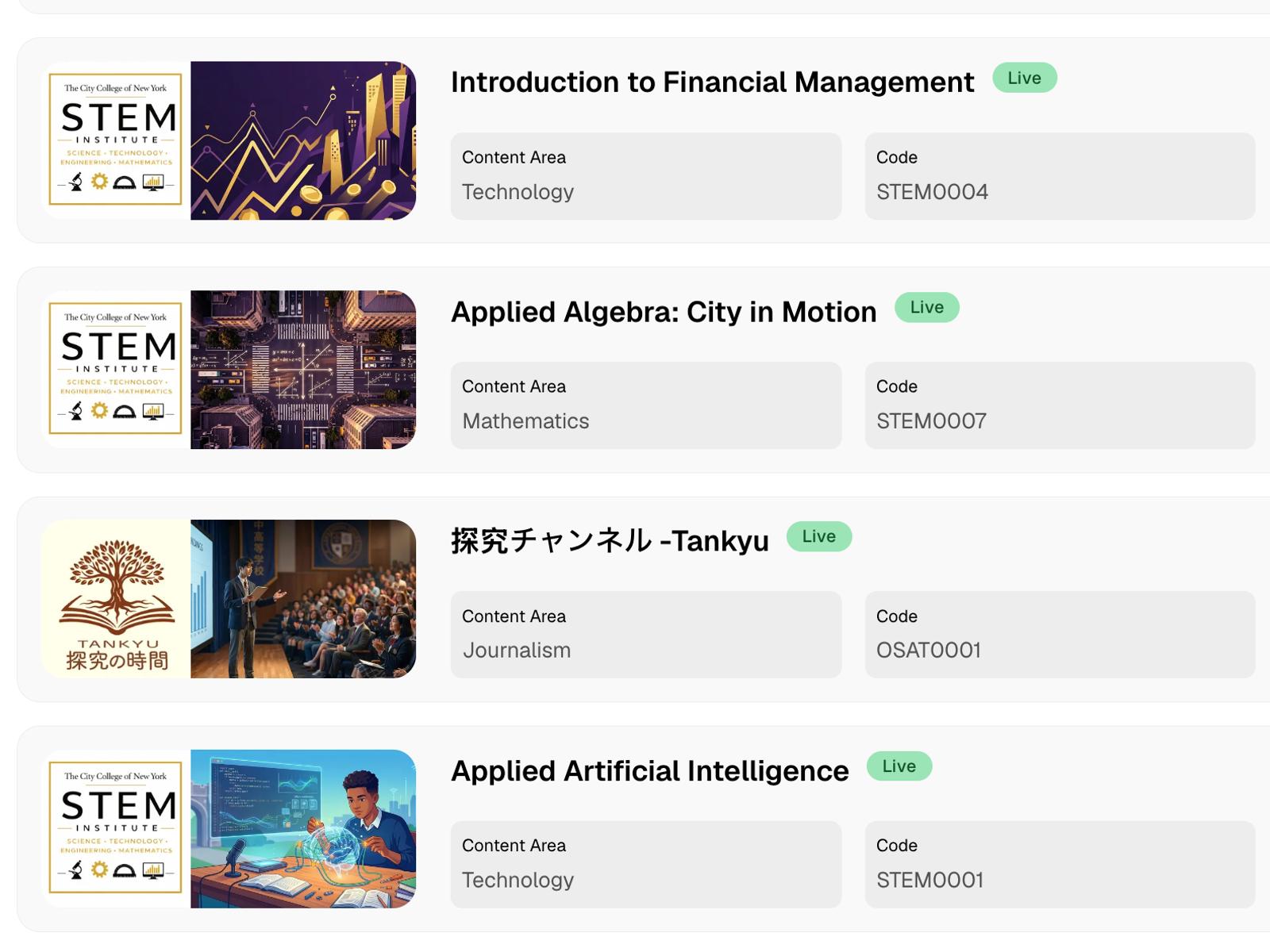
Task: Open Applied Artificial Intelligence course title
Action: [649, 770]
